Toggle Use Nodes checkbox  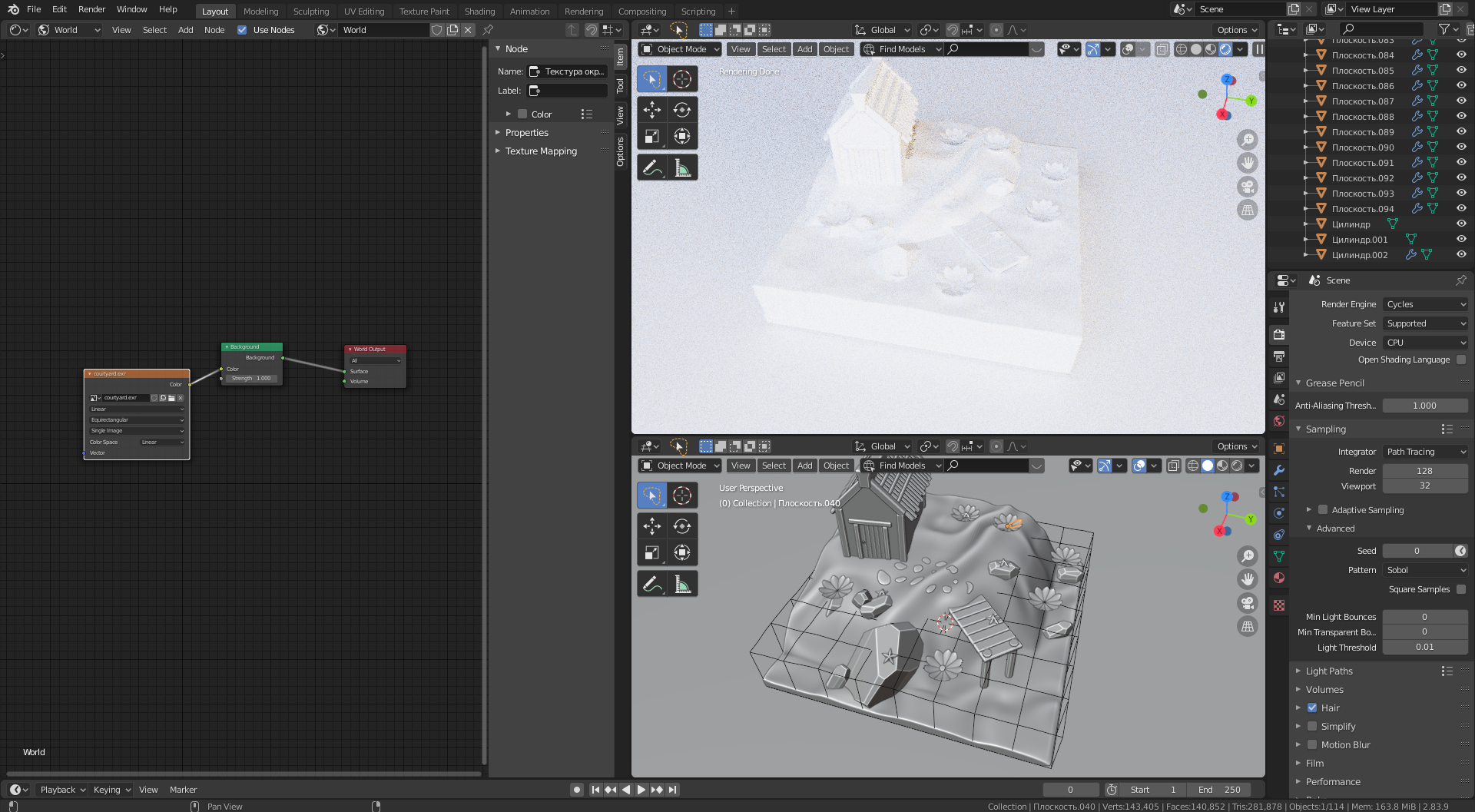point(242,30)
